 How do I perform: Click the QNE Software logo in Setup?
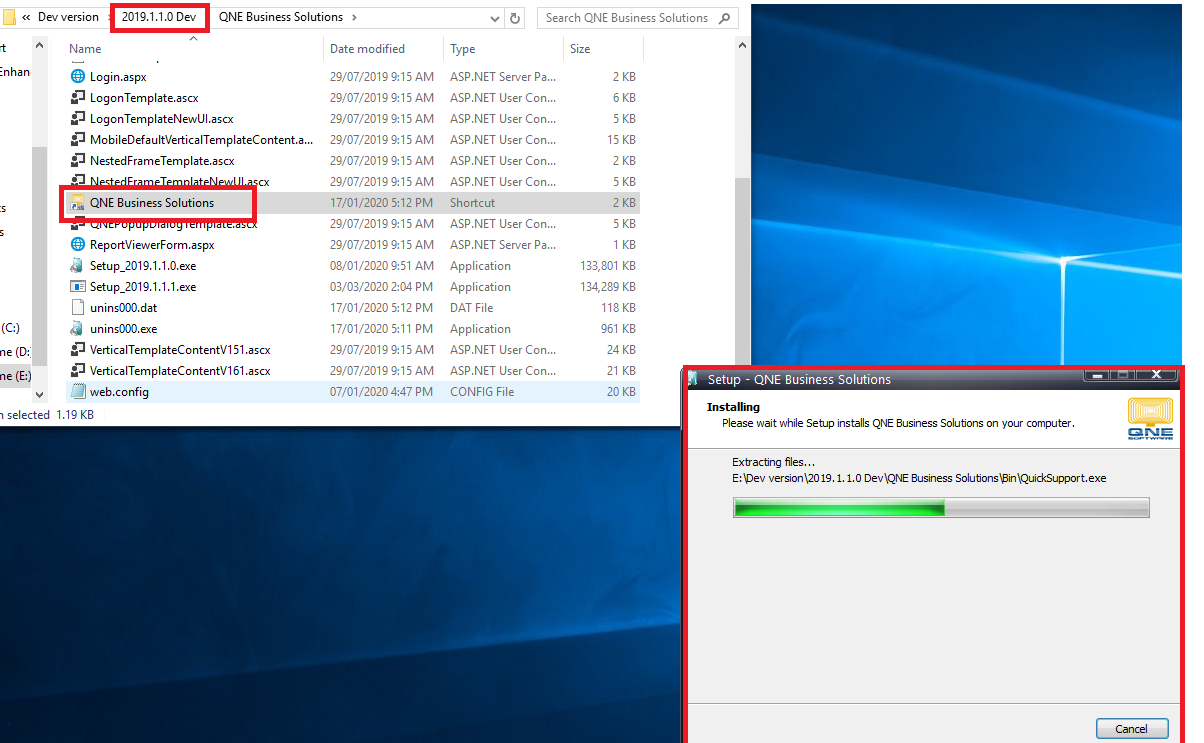pos(1150,420)
